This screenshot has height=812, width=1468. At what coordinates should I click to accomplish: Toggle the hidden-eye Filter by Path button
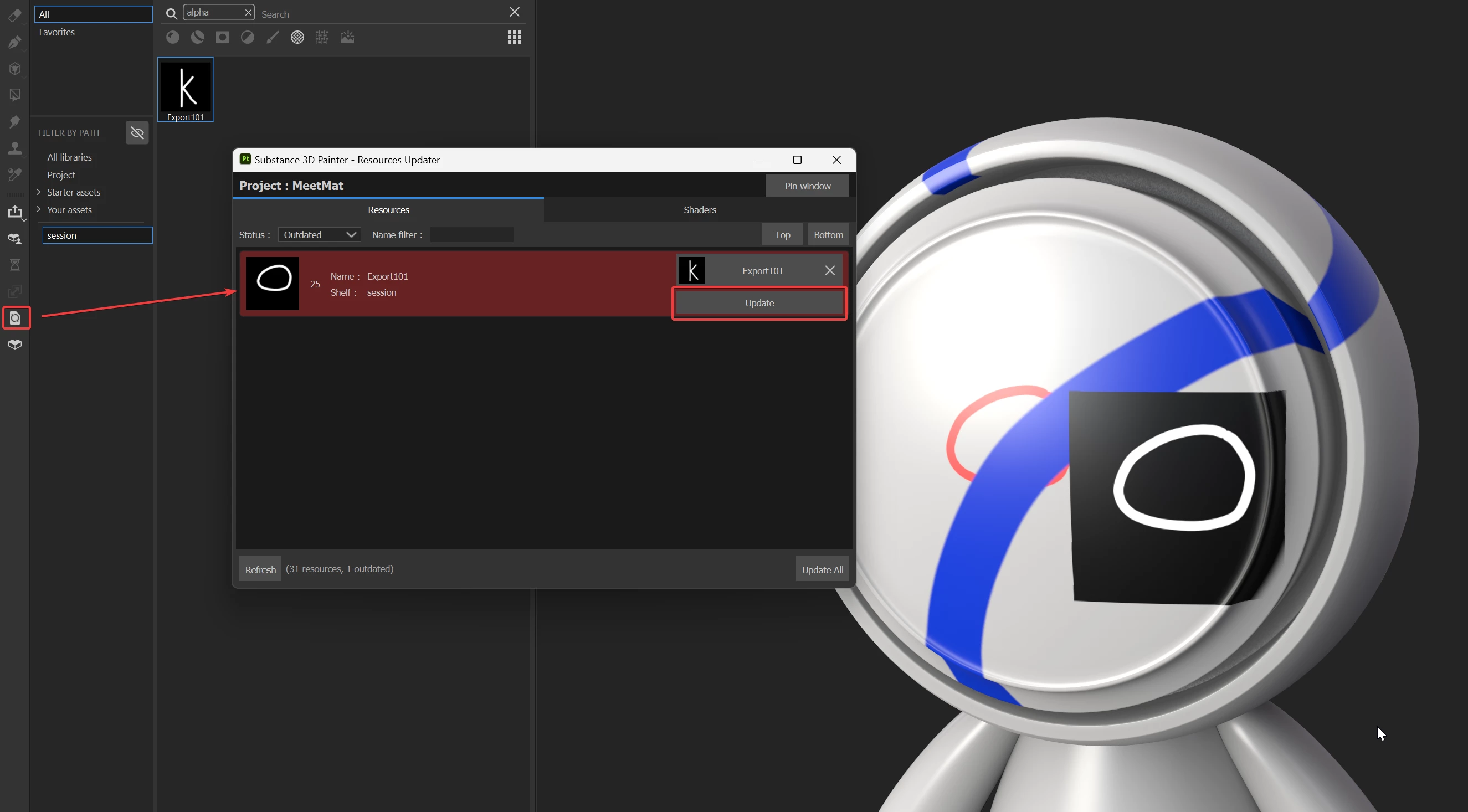coord(137,133)
